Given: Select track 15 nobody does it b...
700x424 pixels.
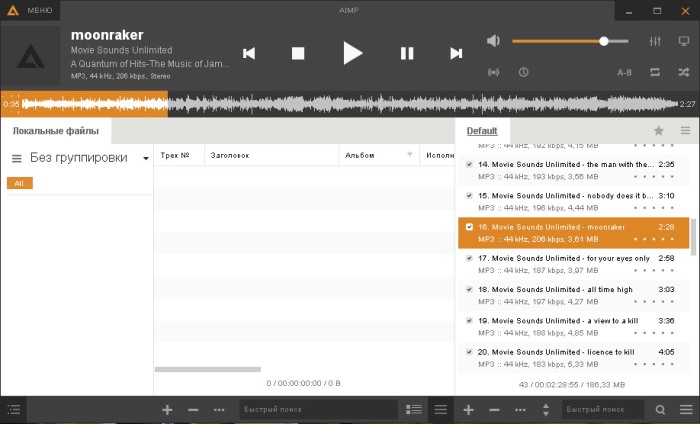Looking at the screenshot, I should (574, 202).
